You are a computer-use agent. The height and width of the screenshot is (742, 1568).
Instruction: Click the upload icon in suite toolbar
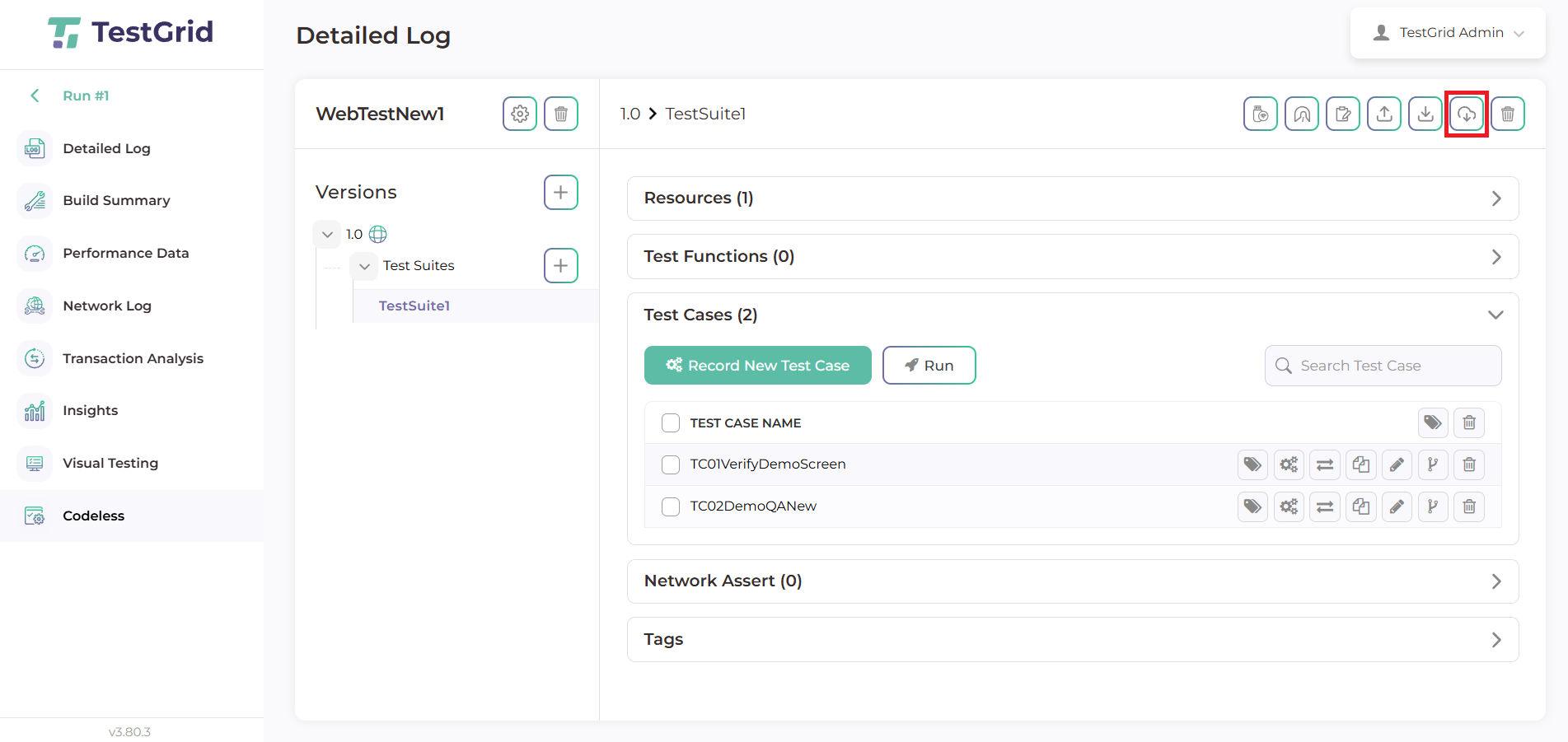[1384, 114]
